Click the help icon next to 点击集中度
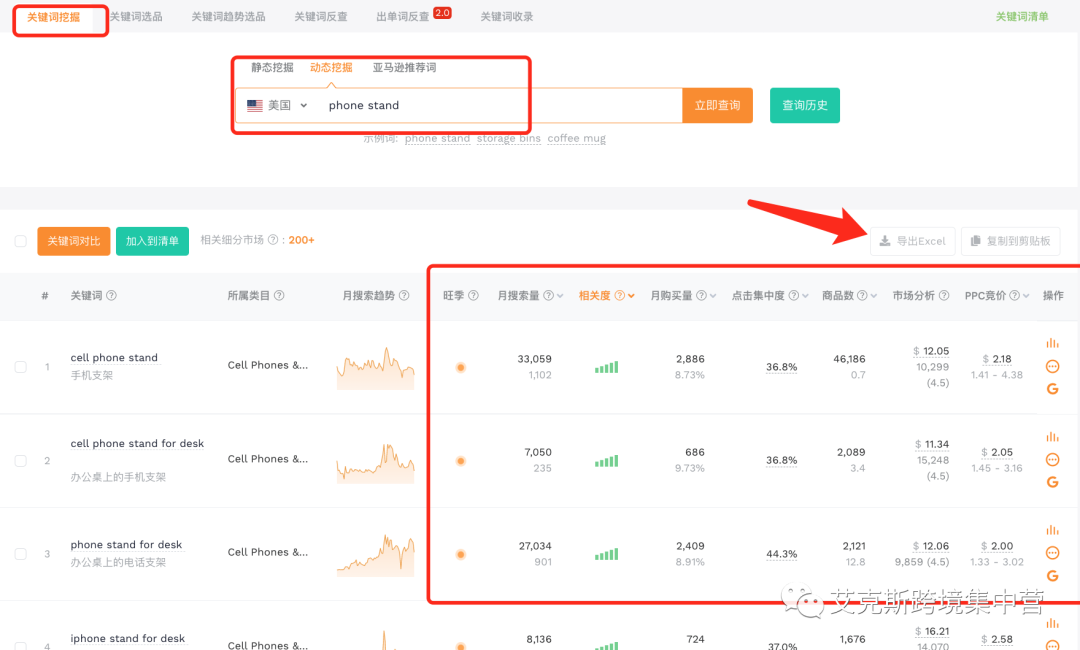This screenshot has height=650, width=1080. pyautogui.click(x=795, y=295)
